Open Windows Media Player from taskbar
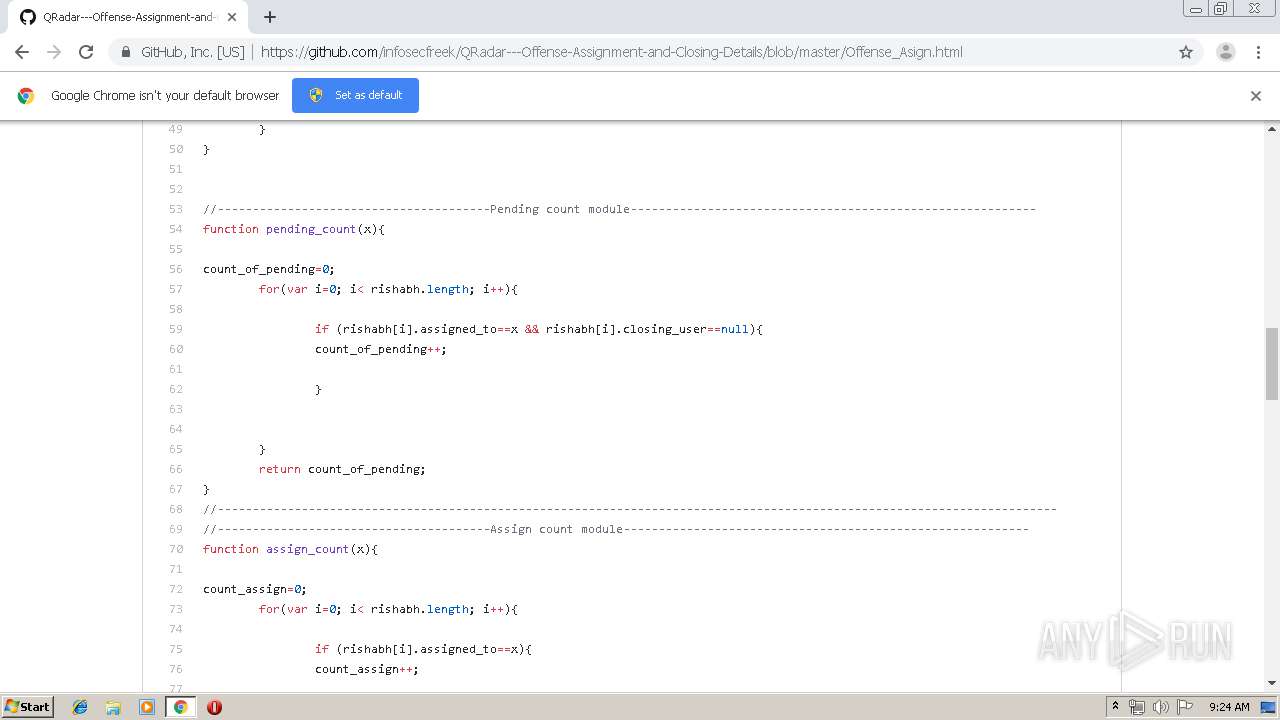 147,707
